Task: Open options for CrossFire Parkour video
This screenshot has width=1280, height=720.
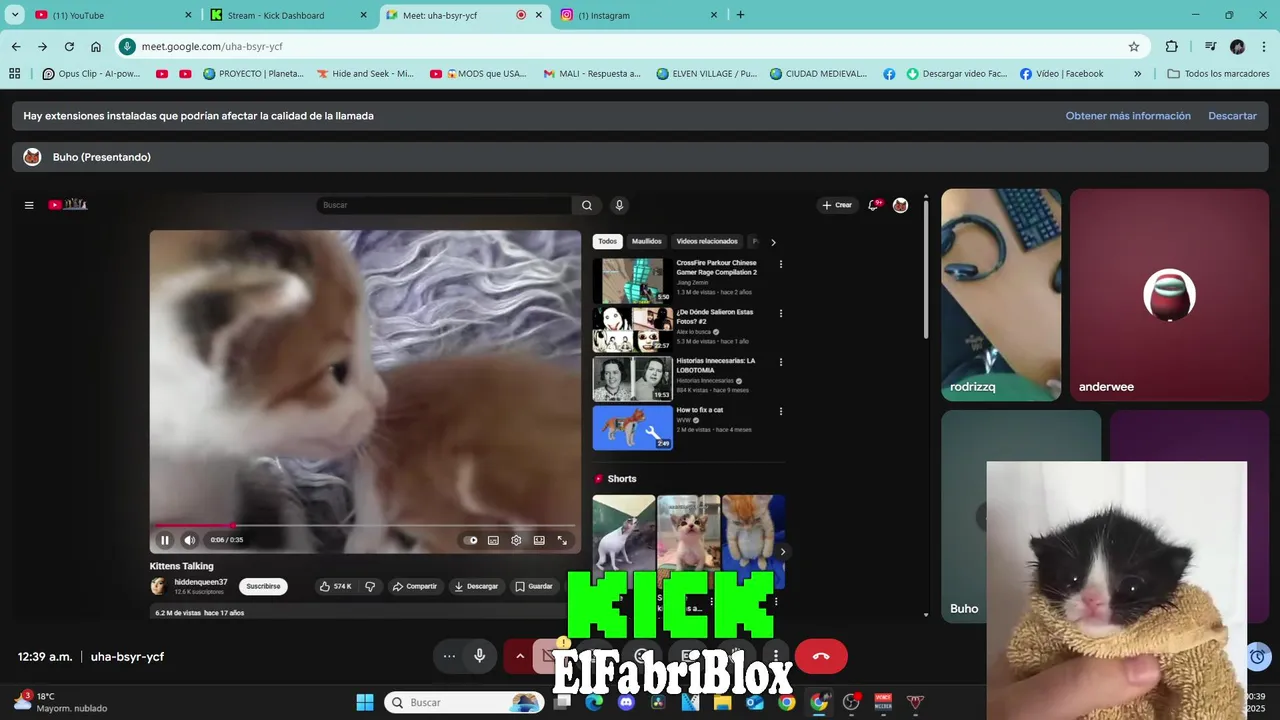Action: tap(781, 265)
